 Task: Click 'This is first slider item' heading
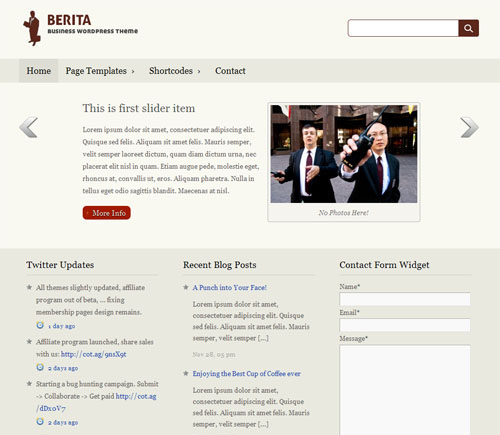(x=139, y=108)
